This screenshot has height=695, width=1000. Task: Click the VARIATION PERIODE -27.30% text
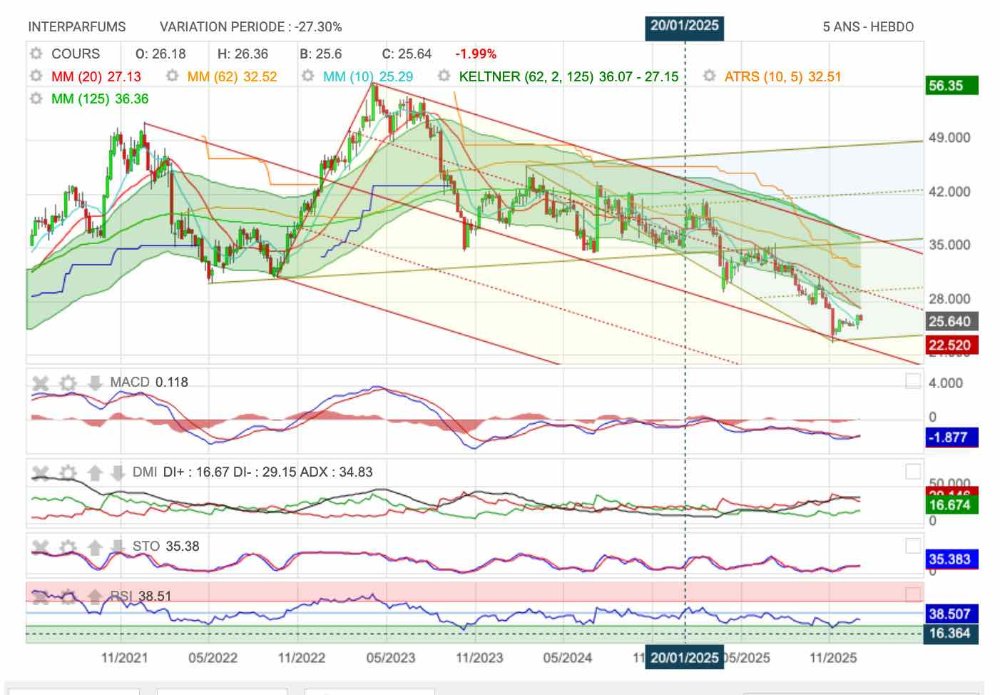tap(251, 27)
